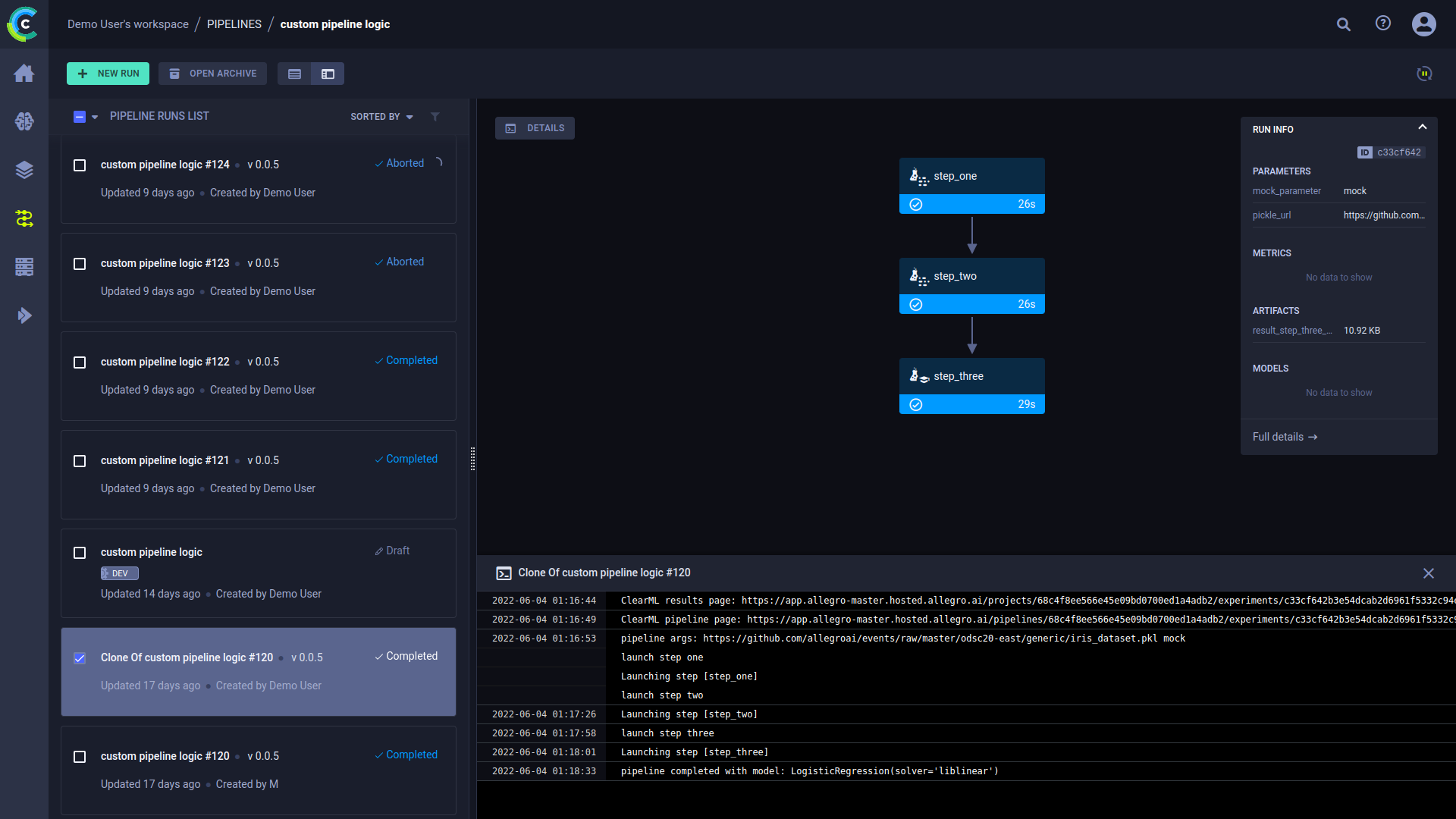
Task: Click NEW RUN button
Action: pos(108,74)
